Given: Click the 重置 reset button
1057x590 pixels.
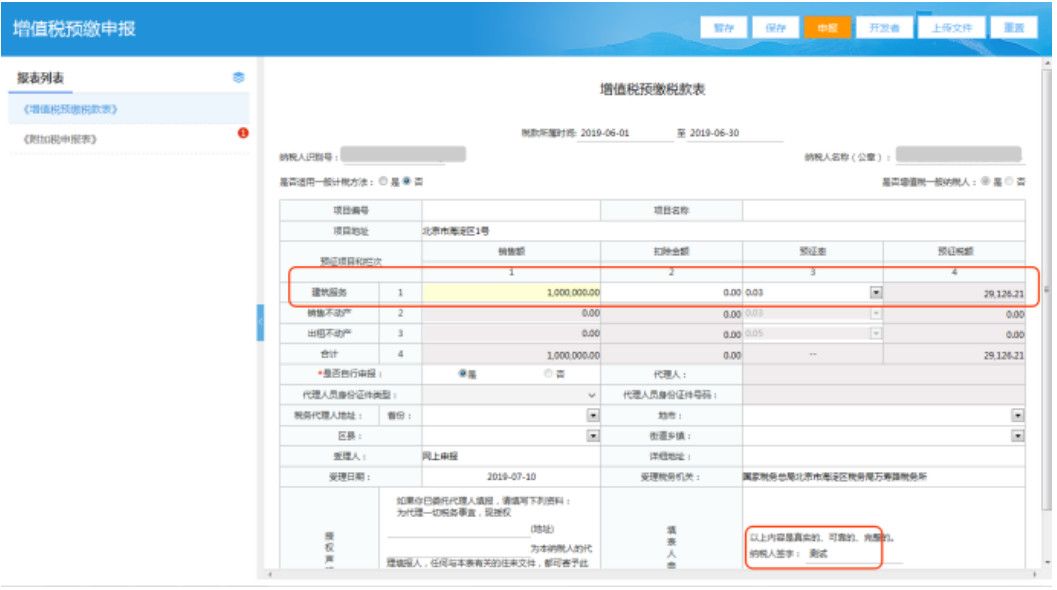Looking at the screenshot, I should (x=1013, y=28).
